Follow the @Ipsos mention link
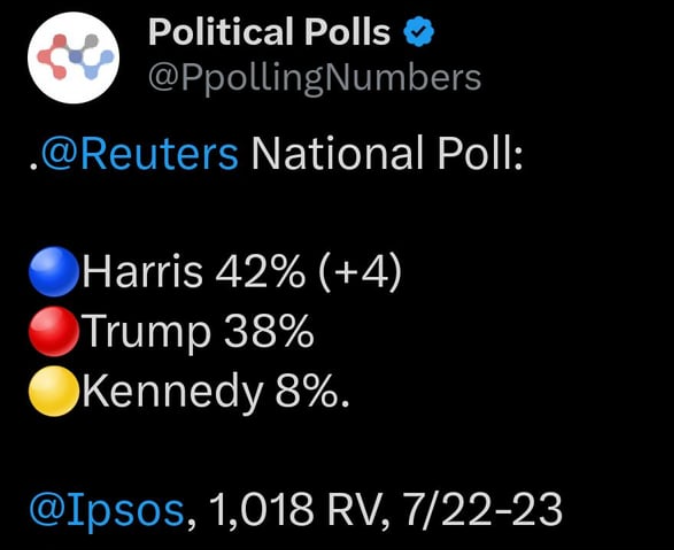 click(x=106, y=510)
